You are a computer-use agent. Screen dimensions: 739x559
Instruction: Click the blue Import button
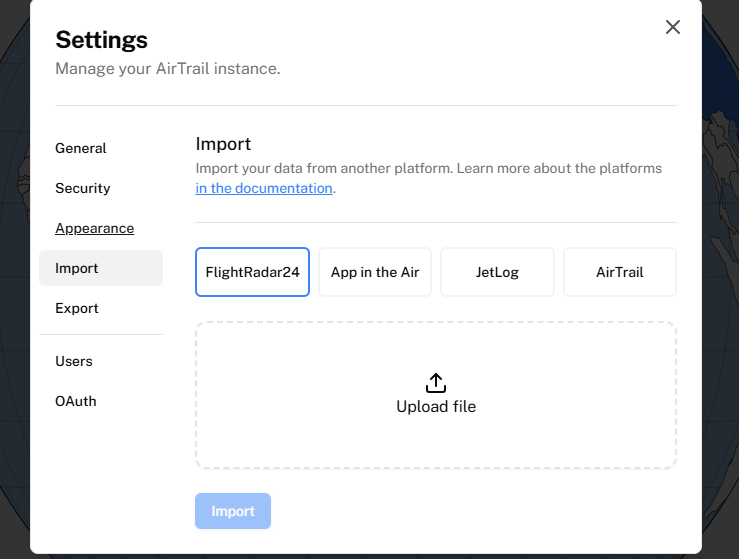click(233, 511)
